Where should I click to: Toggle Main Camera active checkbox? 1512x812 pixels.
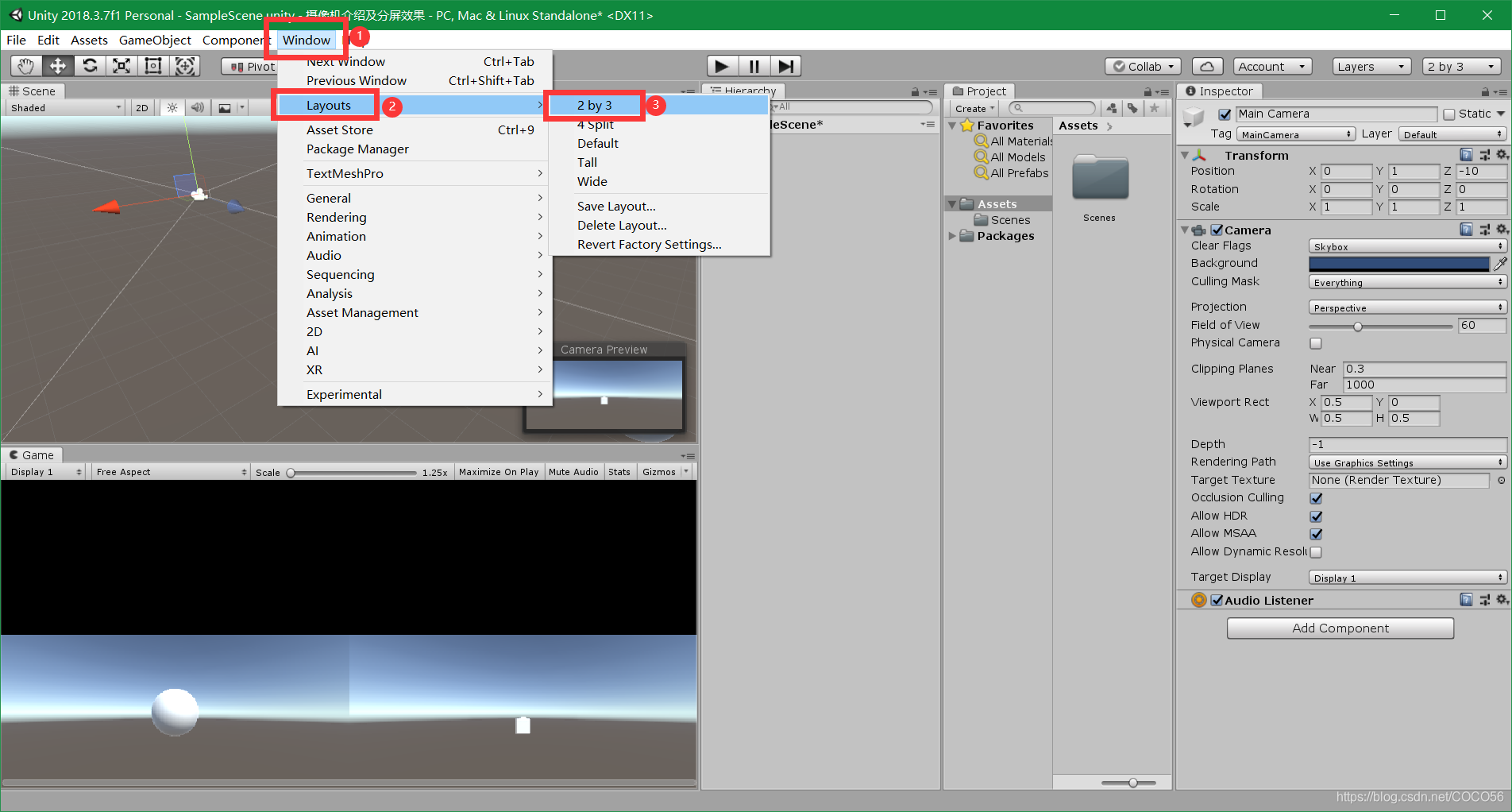[1225, 114]
